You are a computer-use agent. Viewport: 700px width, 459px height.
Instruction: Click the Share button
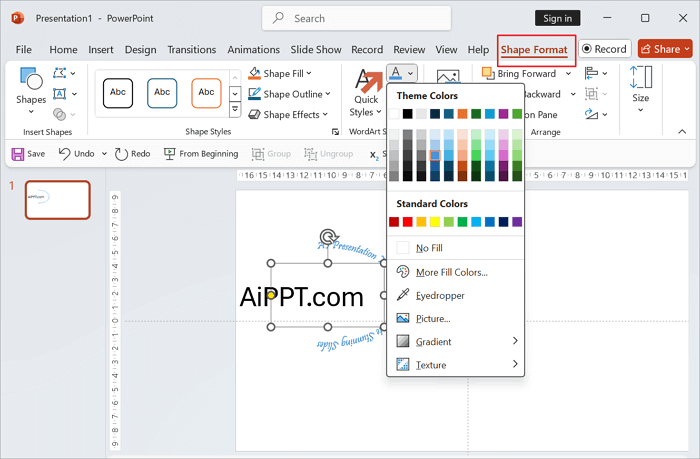(x=665, y=49)
